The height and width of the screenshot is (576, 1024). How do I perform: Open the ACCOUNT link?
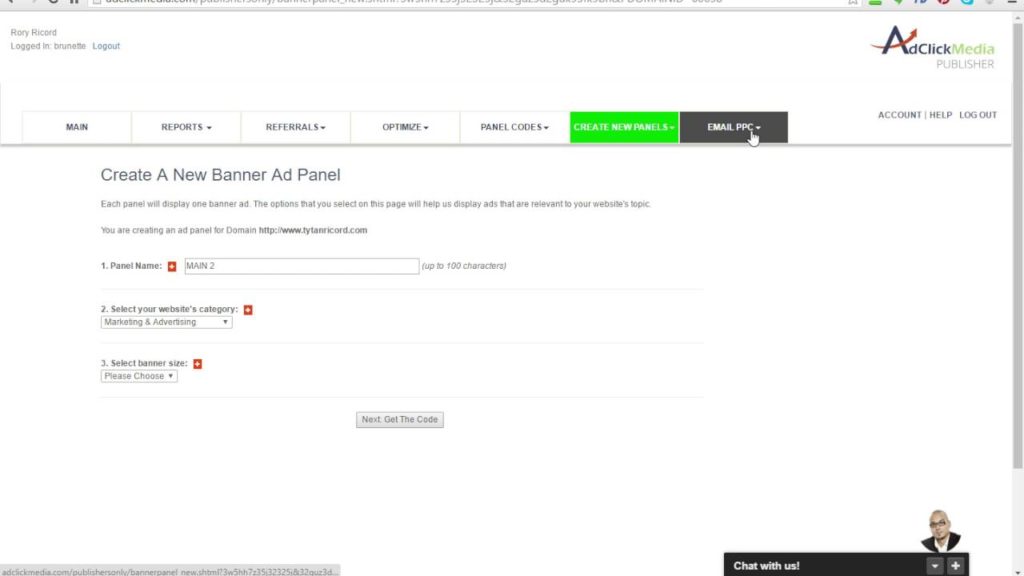pos(899,115)
